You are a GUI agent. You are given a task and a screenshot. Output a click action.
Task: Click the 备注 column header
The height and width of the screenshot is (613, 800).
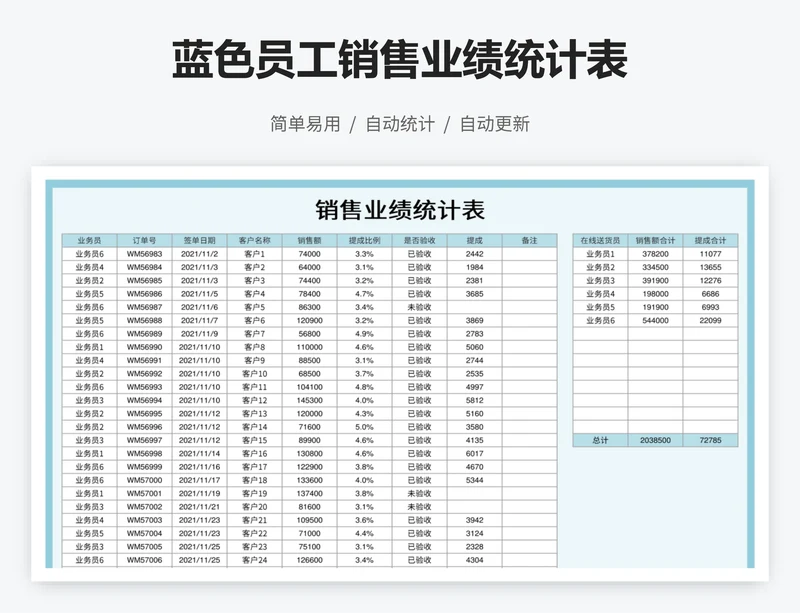click(x=530, y=240)
